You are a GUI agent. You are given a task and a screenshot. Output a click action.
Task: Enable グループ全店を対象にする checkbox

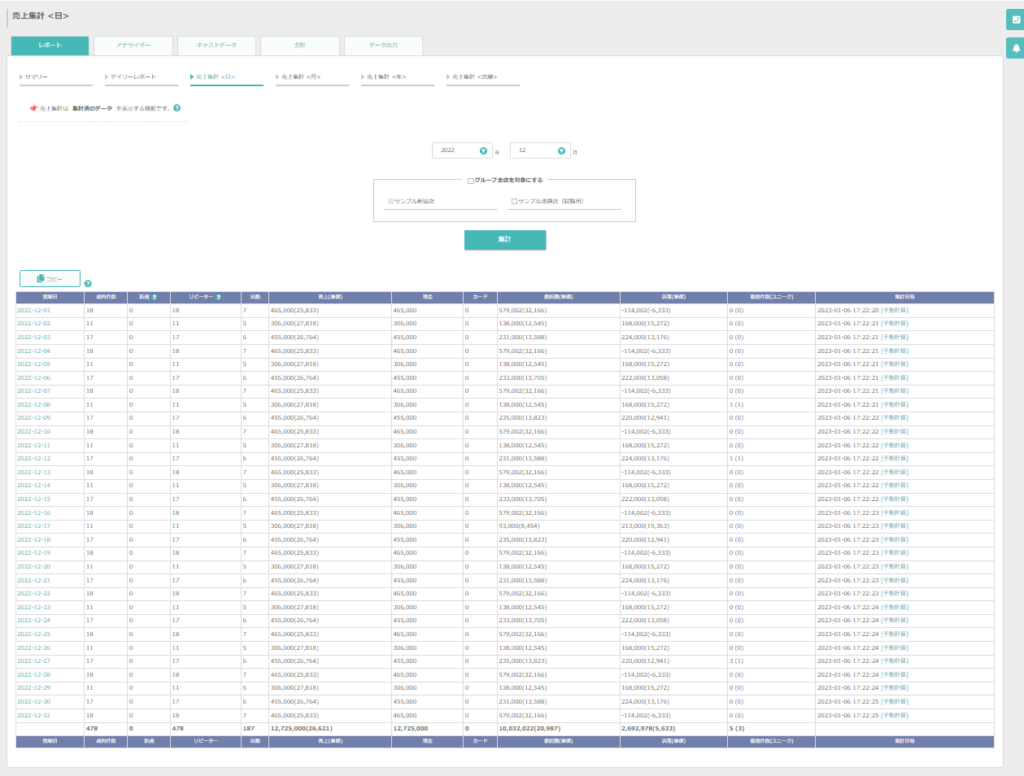coord(470,181)
